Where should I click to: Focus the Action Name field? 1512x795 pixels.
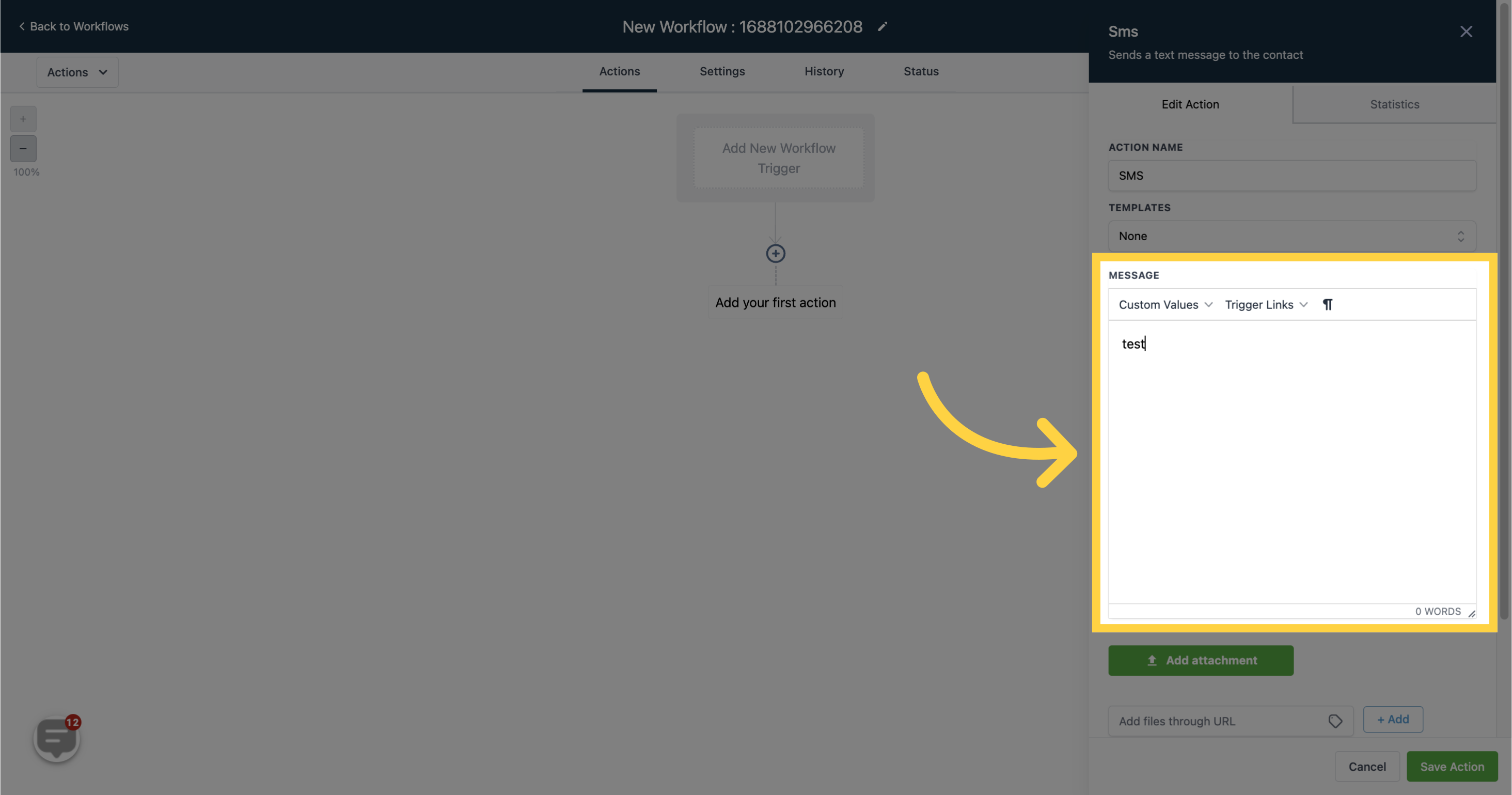click(1291, 176)
